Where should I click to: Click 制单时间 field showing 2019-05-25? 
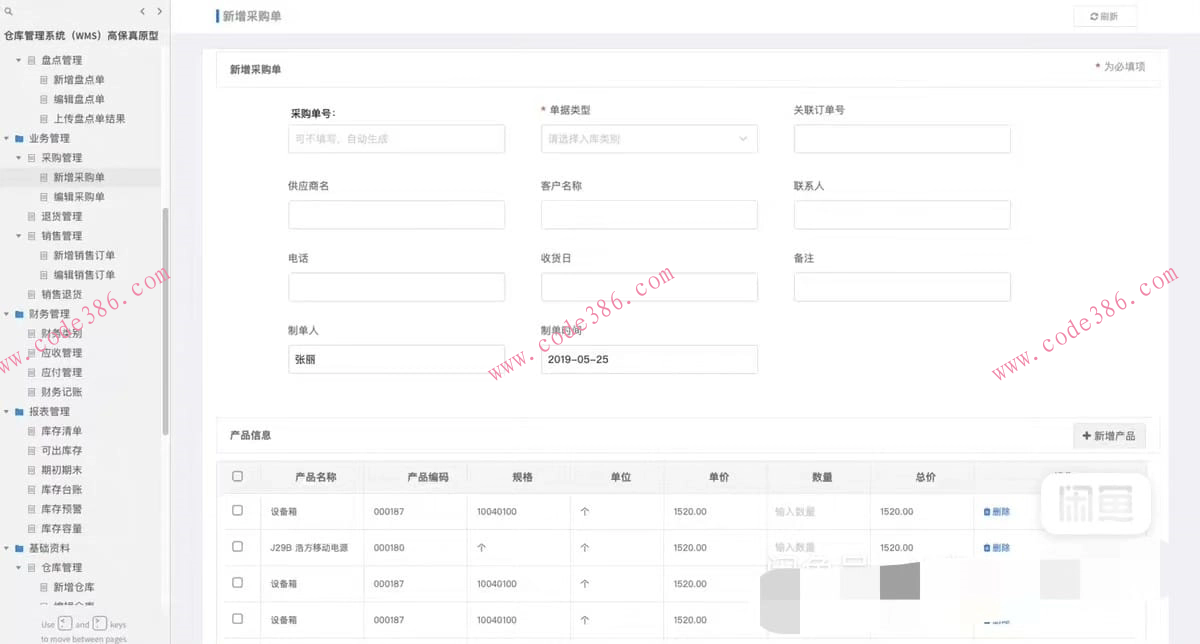pos(649,359)
